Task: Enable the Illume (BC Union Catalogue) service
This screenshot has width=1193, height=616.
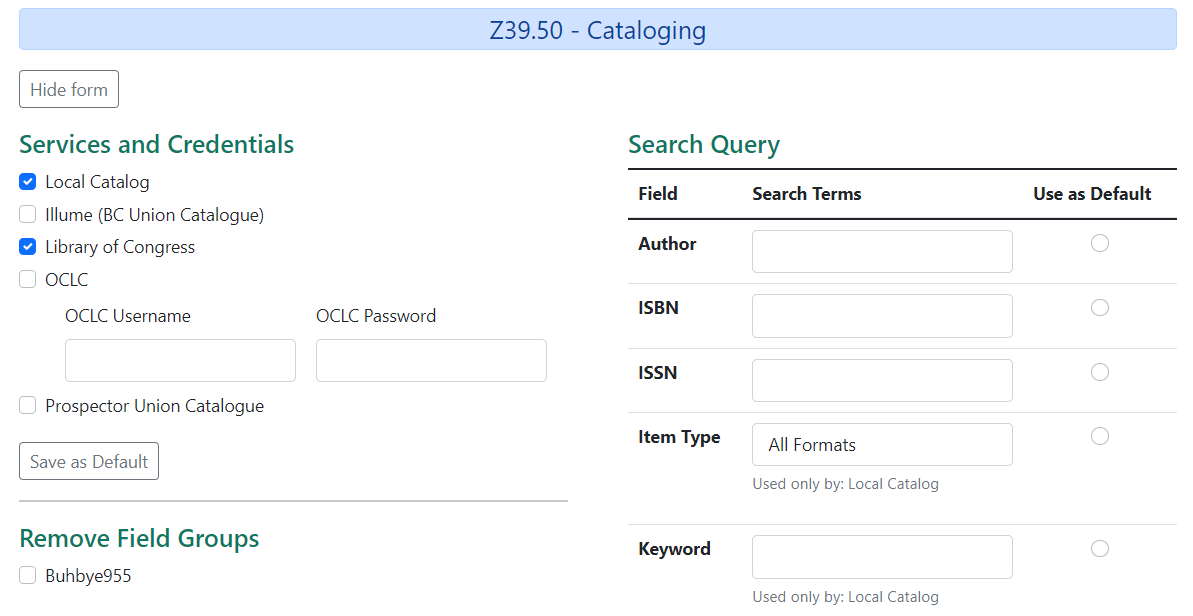Action: click(27, 214)
